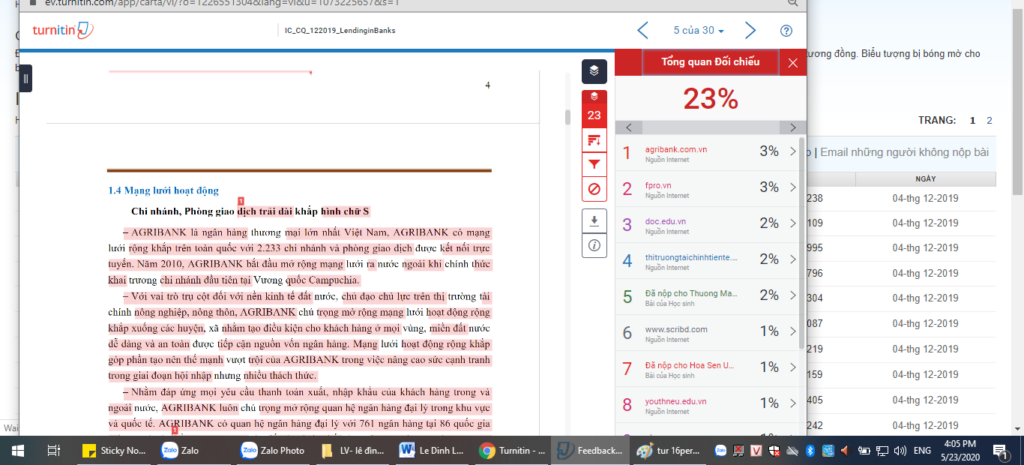This screenshot has width=1024, height=465.
Task: Open the submission info icon
Action: point(594,244)
